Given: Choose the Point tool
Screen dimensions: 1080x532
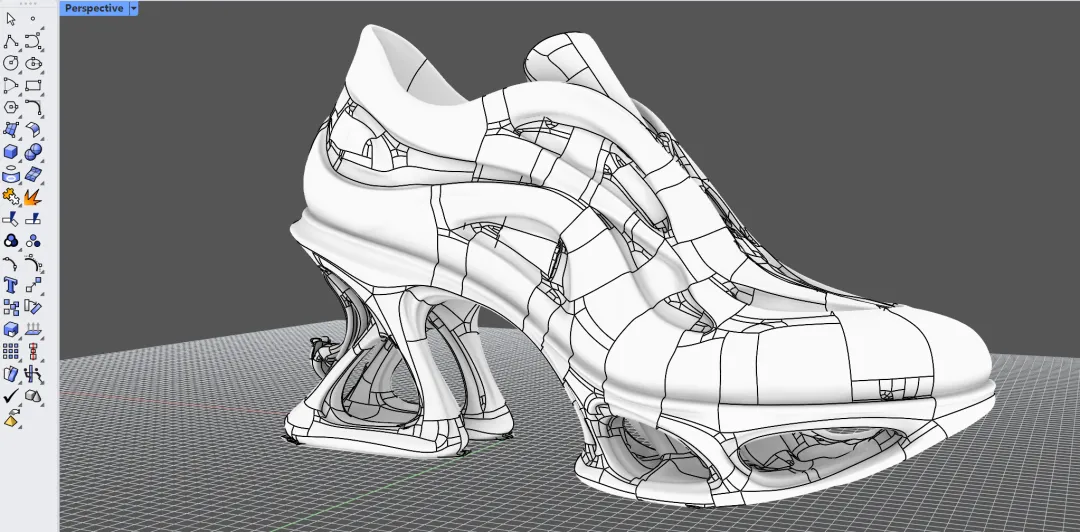Looking at the screenshot, I should pyautogui.click(x=33, y=19).
